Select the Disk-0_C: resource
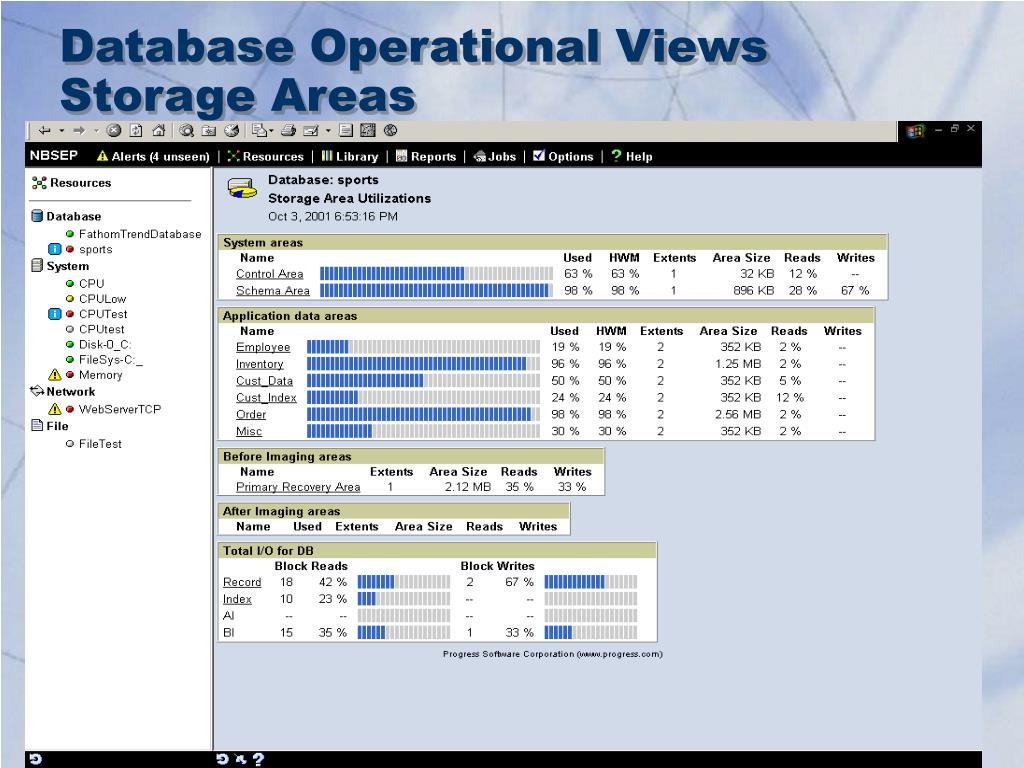 click(105, 344)
